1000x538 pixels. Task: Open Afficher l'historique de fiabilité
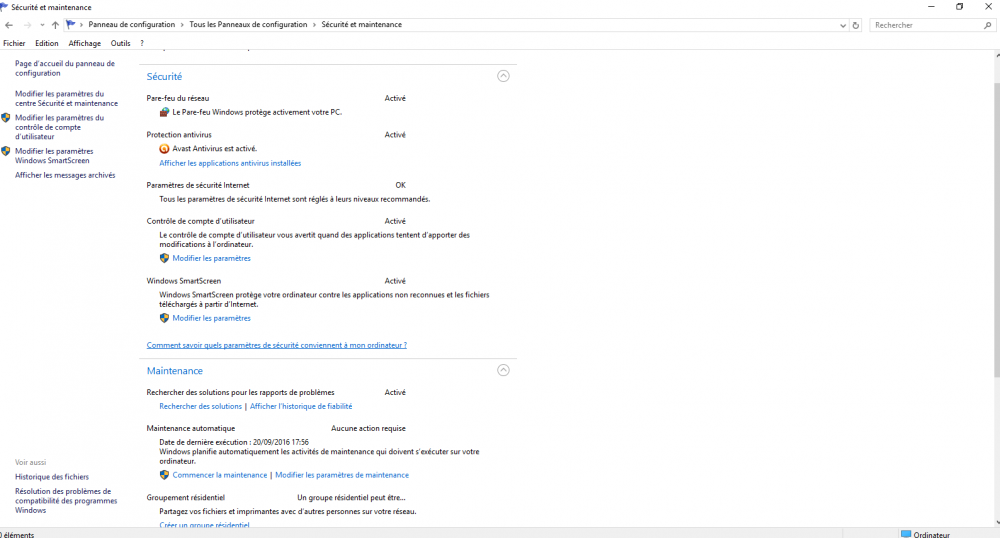coord(301,406)
